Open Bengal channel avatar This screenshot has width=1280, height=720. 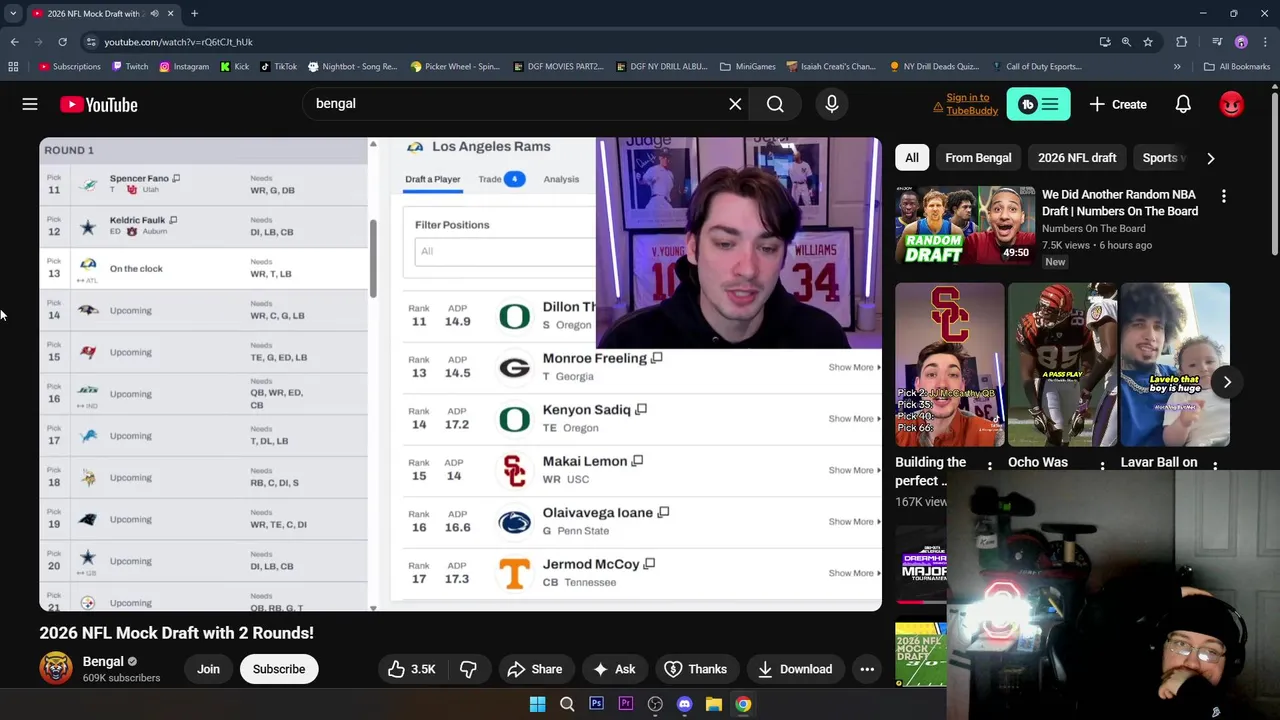[x=56, y=668]
